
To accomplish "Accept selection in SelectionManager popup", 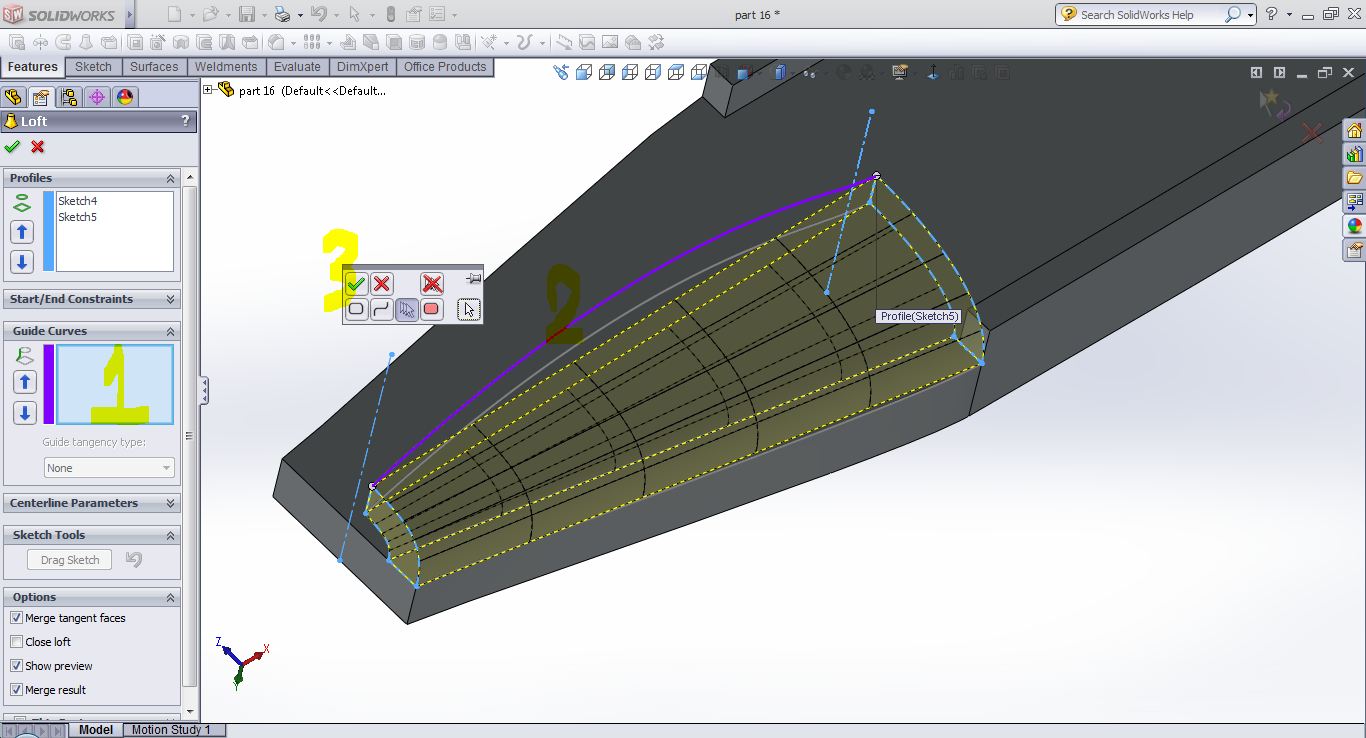I will point(356,284).
